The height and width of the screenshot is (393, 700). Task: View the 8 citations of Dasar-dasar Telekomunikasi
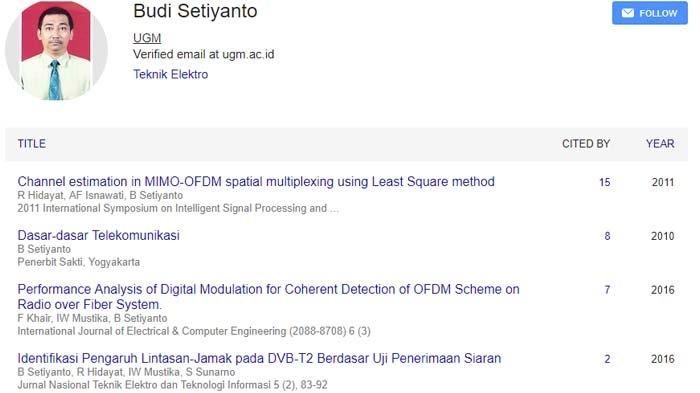click(x=607, y=236)
